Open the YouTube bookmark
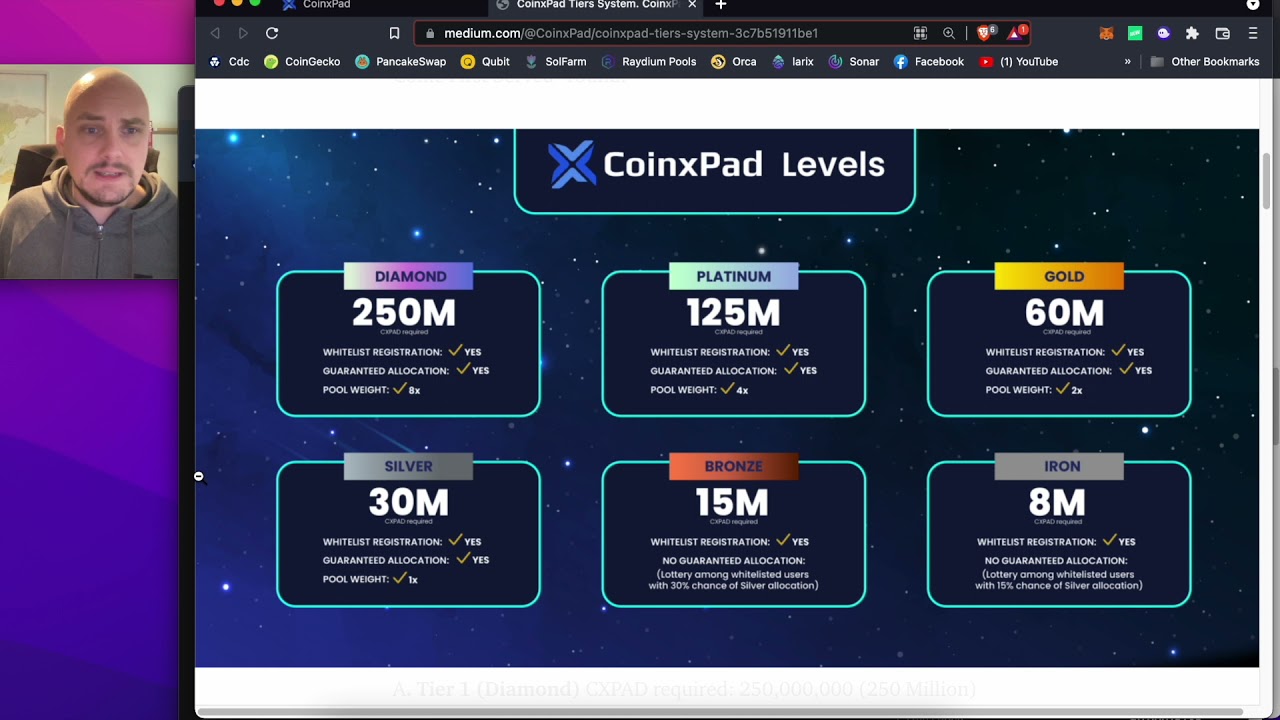 point(1018,62)
